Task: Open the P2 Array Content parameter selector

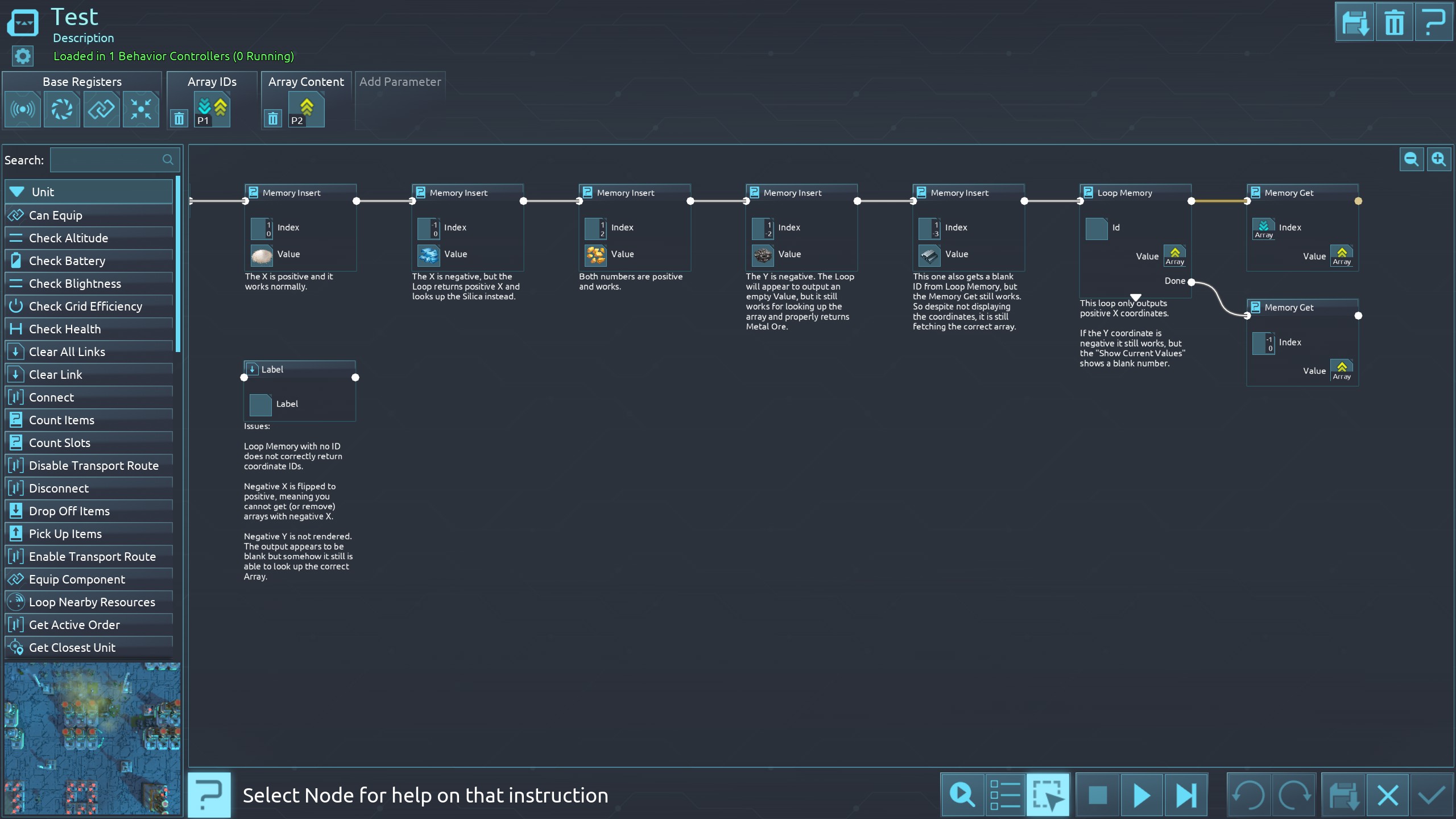Action: click(x=306, y=110)
